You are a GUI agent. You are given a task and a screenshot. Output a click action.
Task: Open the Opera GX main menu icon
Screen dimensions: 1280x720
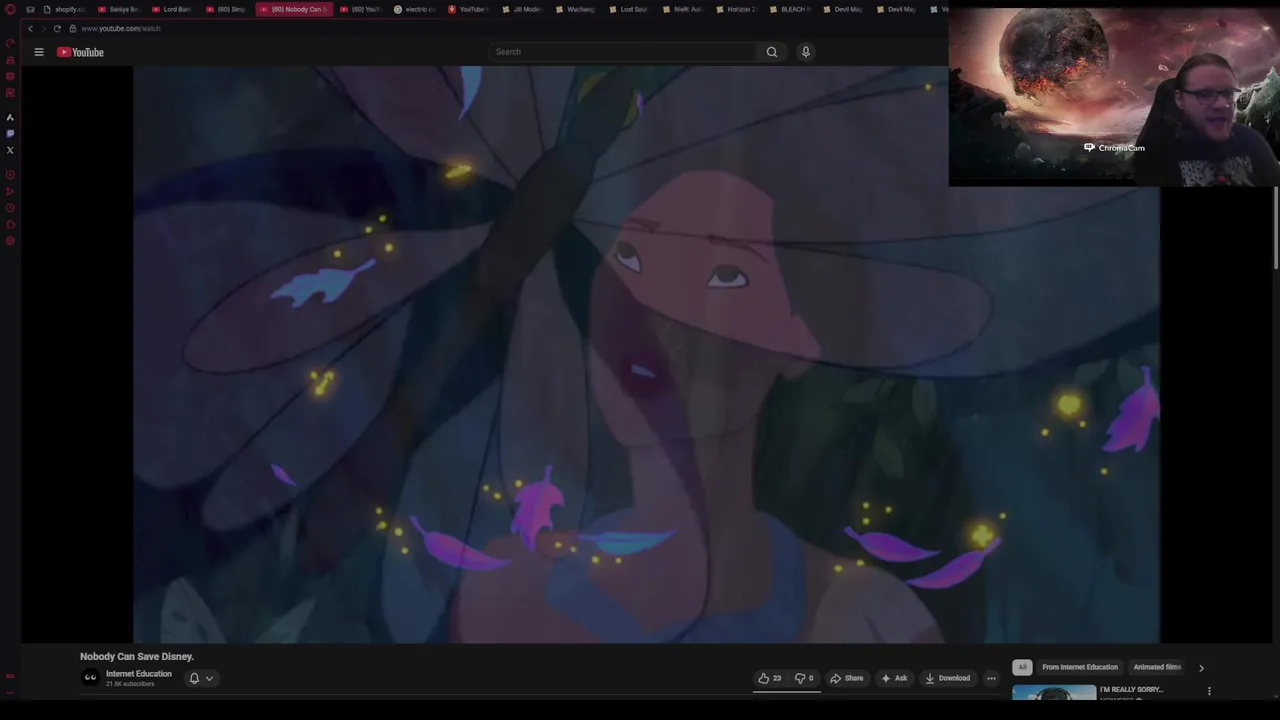10,9
